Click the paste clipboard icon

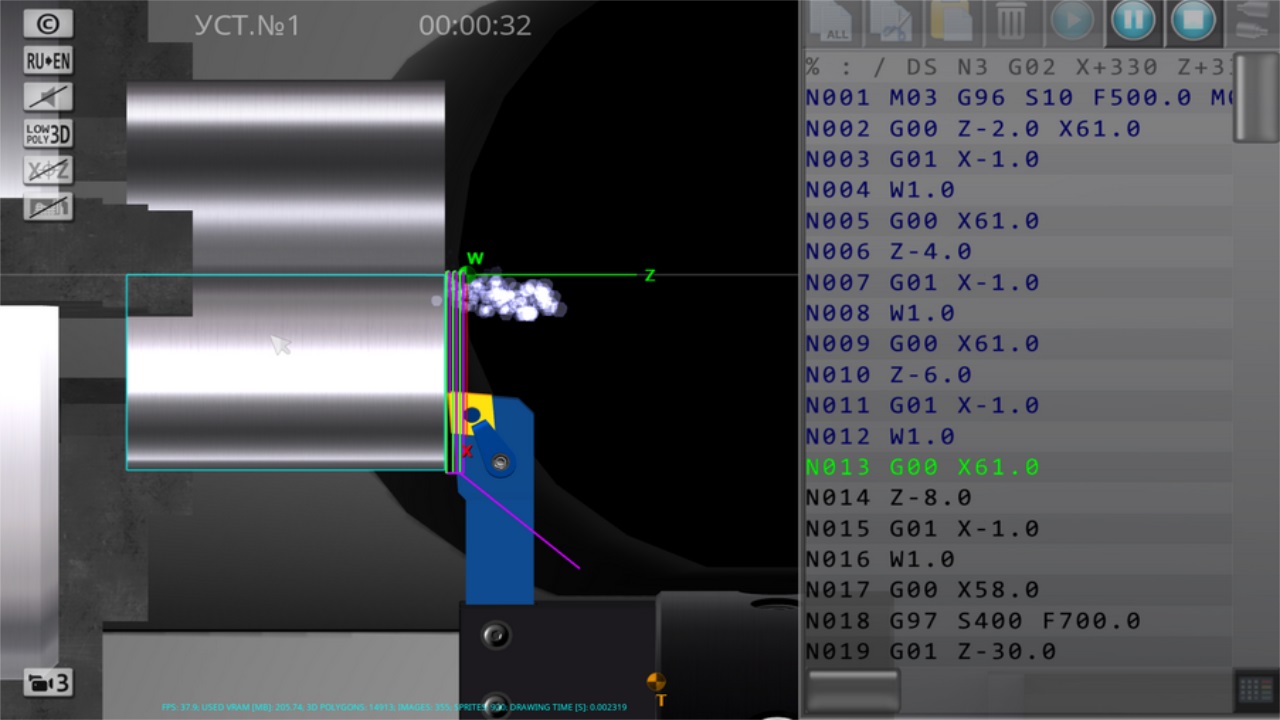tap(951, 21)
